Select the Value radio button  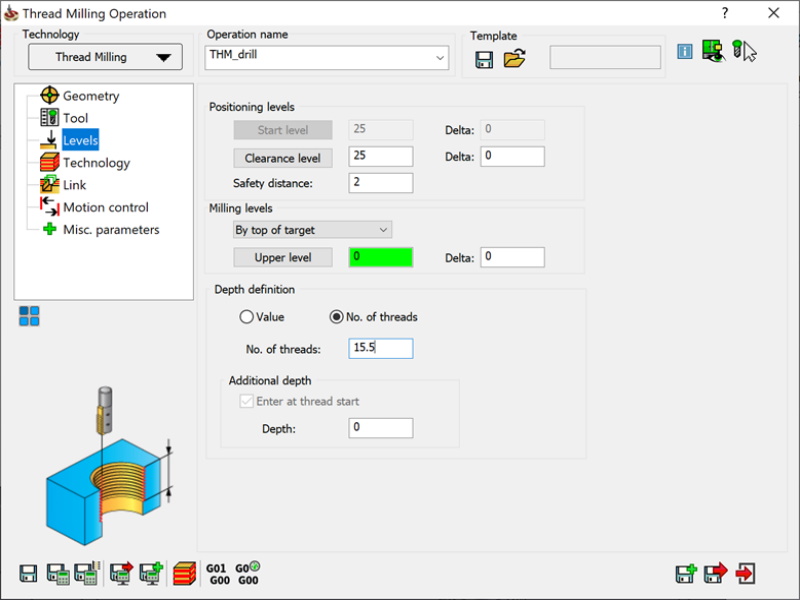click(247, 317)
